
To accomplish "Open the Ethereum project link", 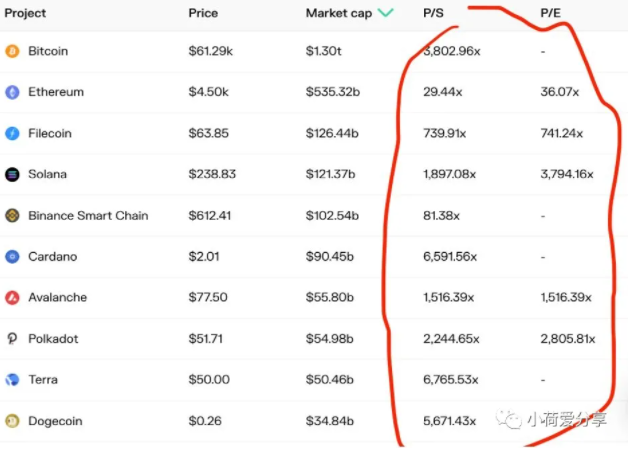I will [x=56, y=92].
